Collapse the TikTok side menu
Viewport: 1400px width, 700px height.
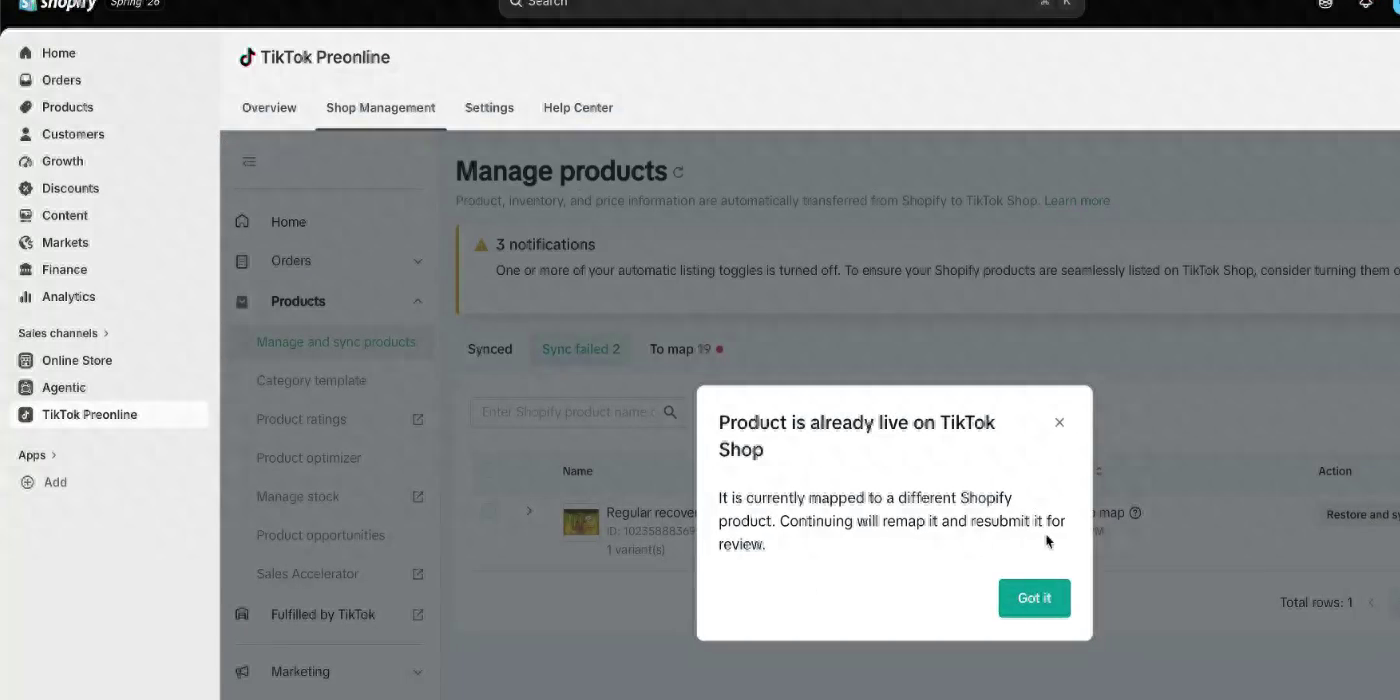(x=249, y=161)
